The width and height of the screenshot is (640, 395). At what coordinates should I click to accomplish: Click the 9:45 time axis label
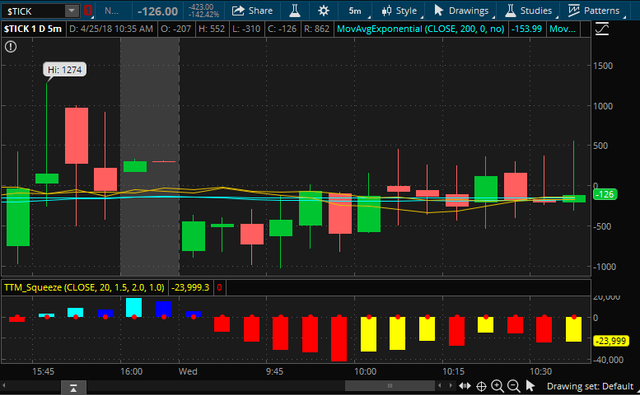tap(274, 372)
